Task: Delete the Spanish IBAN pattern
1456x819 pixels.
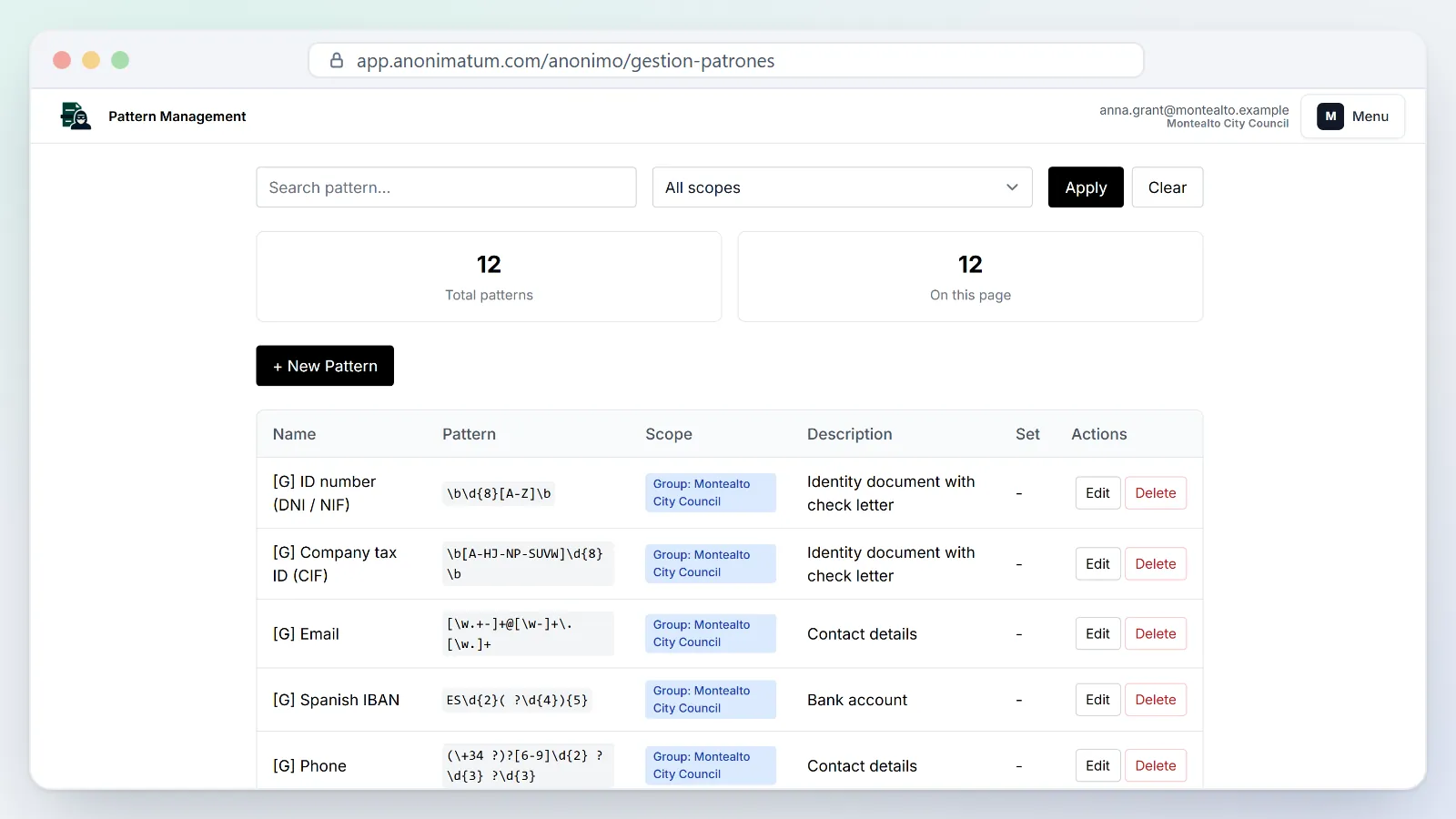Action: tap(1156, 700)
